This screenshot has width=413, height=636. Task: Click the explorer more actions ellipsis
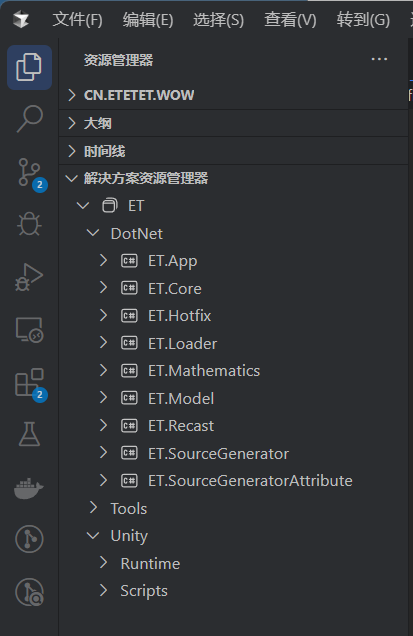coord(379,60)
